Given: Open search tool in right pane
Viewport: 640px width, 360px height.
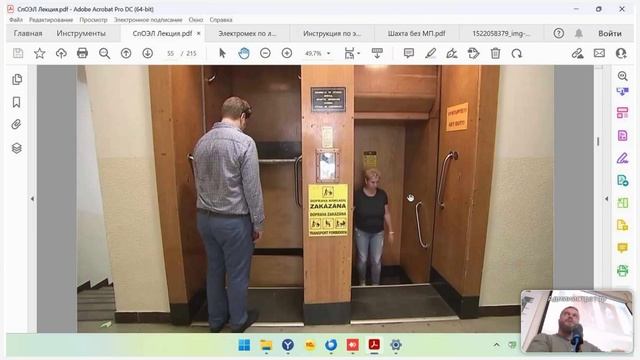Looking at the screenshot, I should tap(622, 76).
